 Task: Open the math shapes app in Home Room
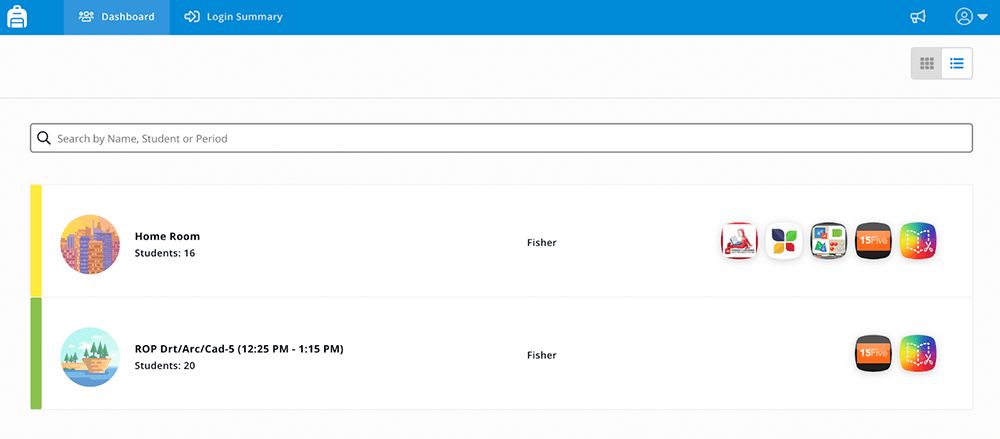(829, 241)
